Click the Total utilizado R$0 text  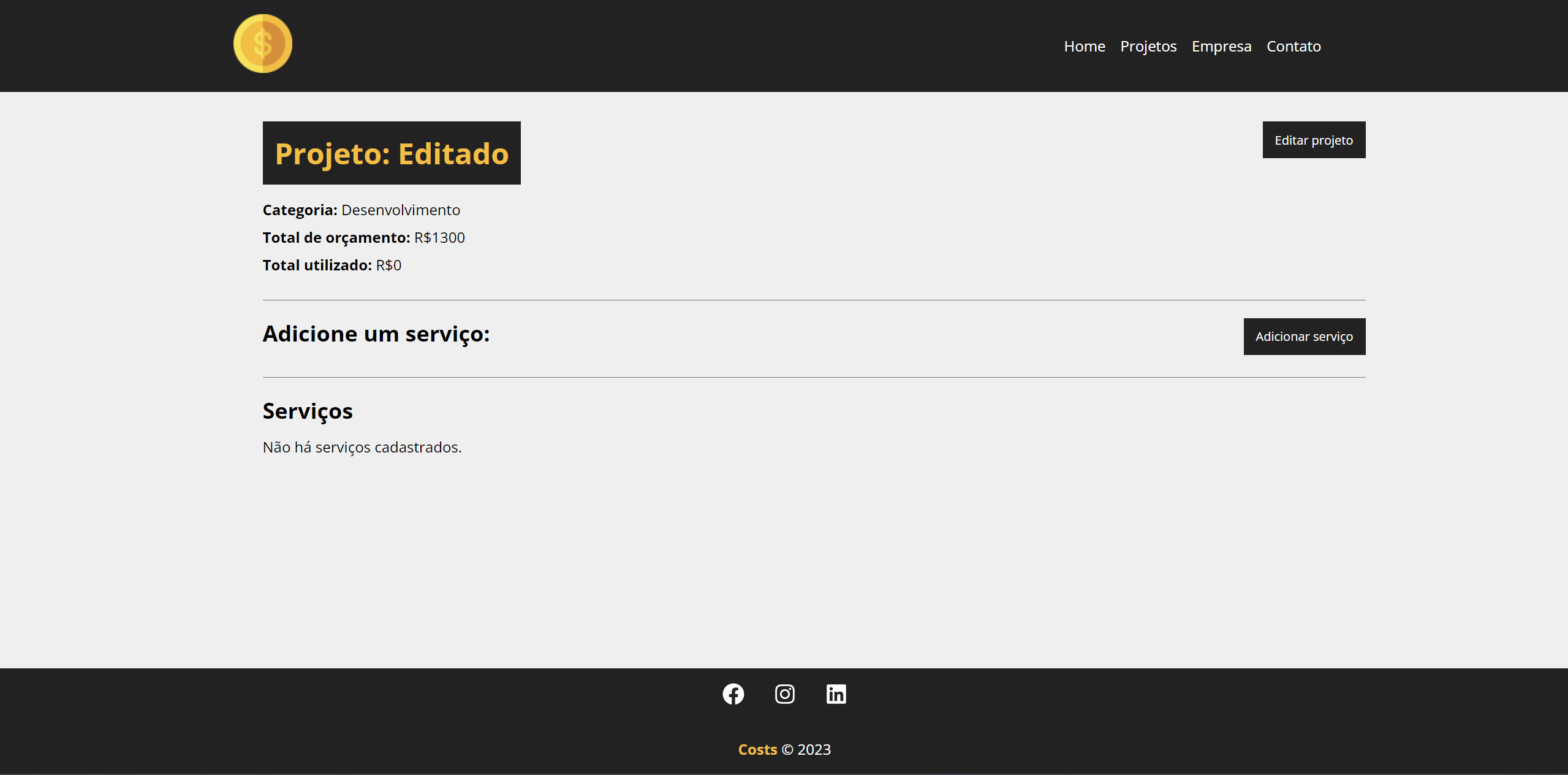coord(331,264)
